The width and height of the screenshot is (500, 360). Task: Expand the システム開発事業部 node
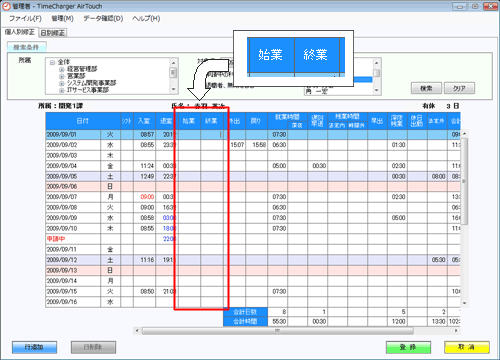pos(62,83)
